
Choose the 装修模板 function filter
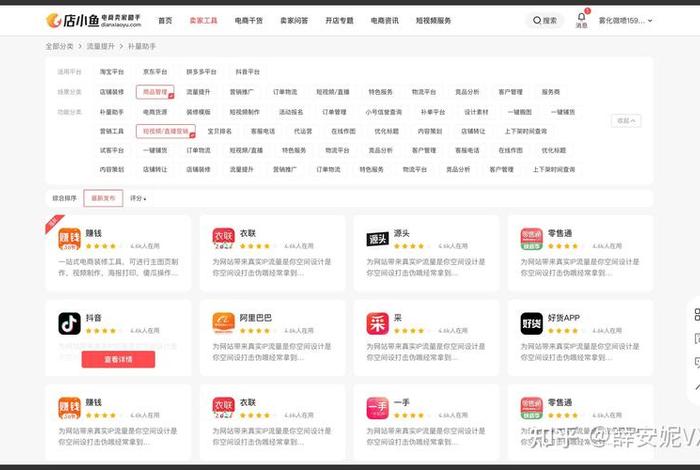click(198, 112)
